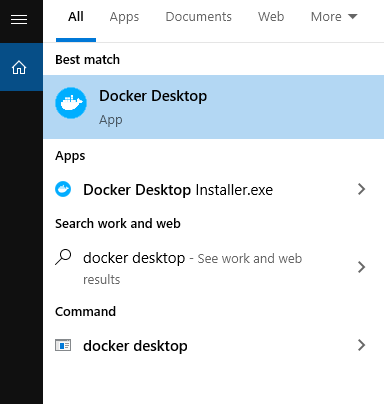Viewport: 384px width, 404px height.
Task: Run the docker desktop command entry
Action: 213,345
